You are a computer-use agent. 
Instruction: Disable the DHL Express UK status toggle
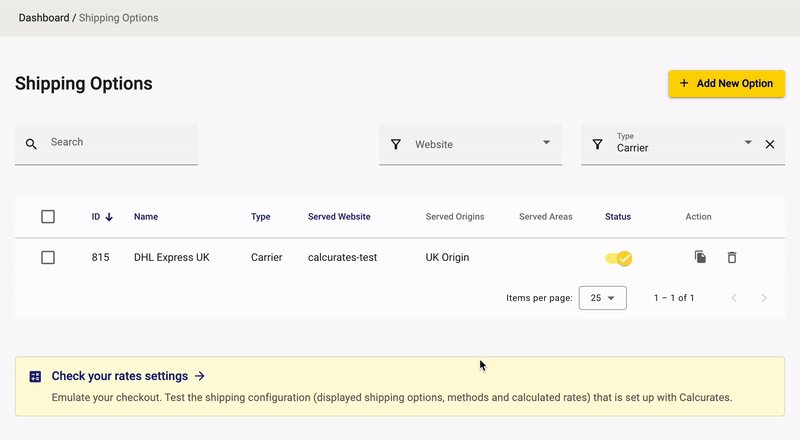(x=618, y=258)
